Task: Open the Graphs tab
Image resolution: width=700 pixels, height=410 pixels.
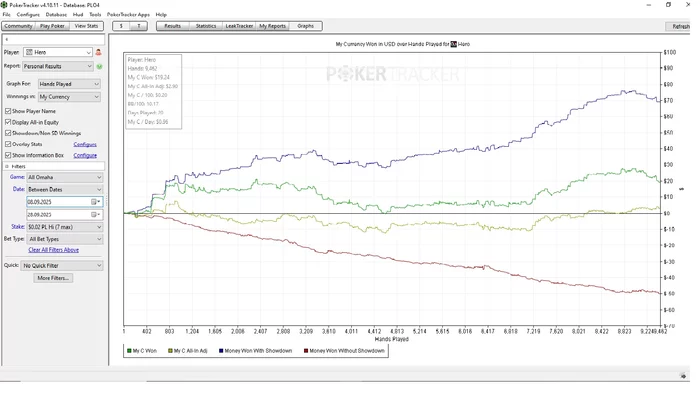Action: [305, 26]
